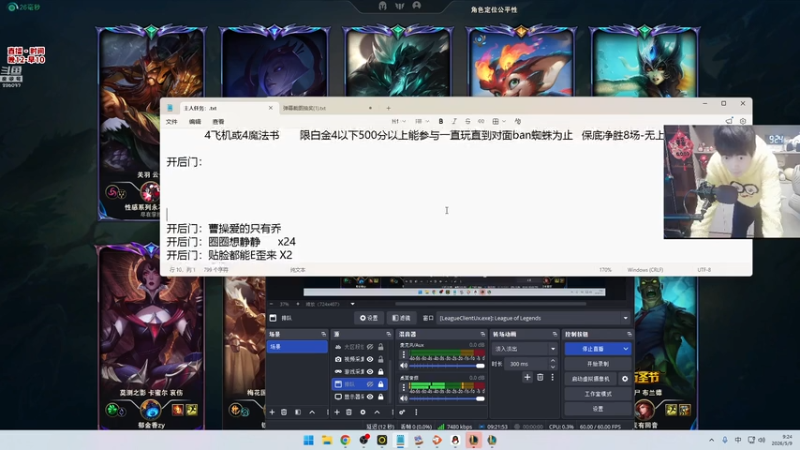Delete the selected transition trash icon
Viewport: 800px width, 450px height.
(x=540, y=378)
